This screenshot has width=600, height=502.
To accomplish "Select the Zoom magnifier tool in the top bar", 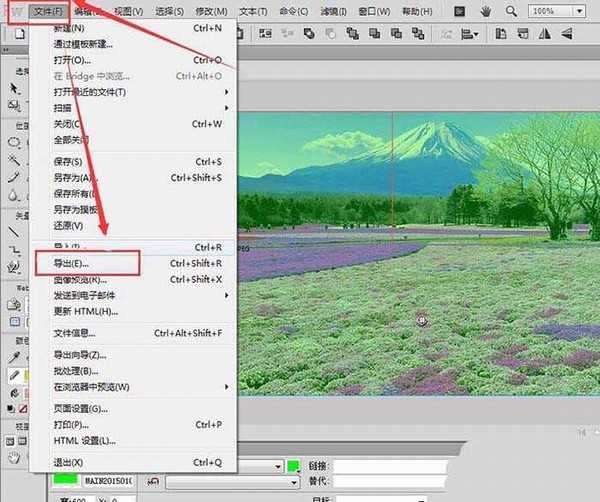I will 512,12.
